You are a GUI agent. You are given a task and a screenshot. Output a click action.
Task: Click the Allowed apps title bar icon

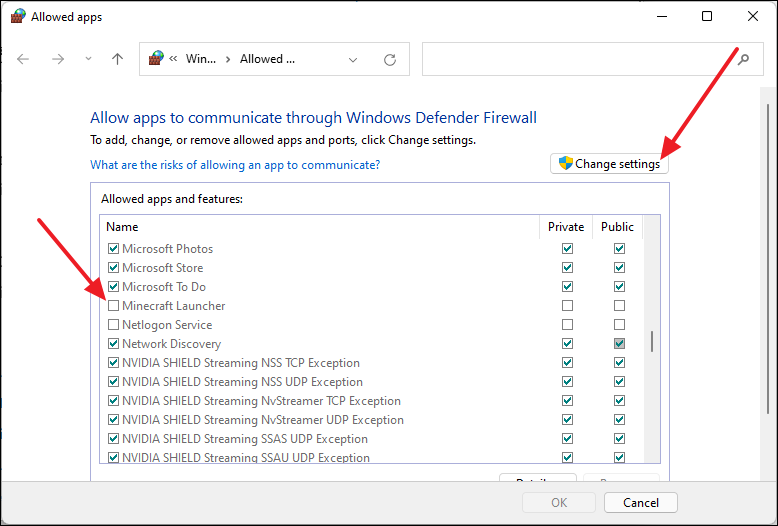(18, 16)
